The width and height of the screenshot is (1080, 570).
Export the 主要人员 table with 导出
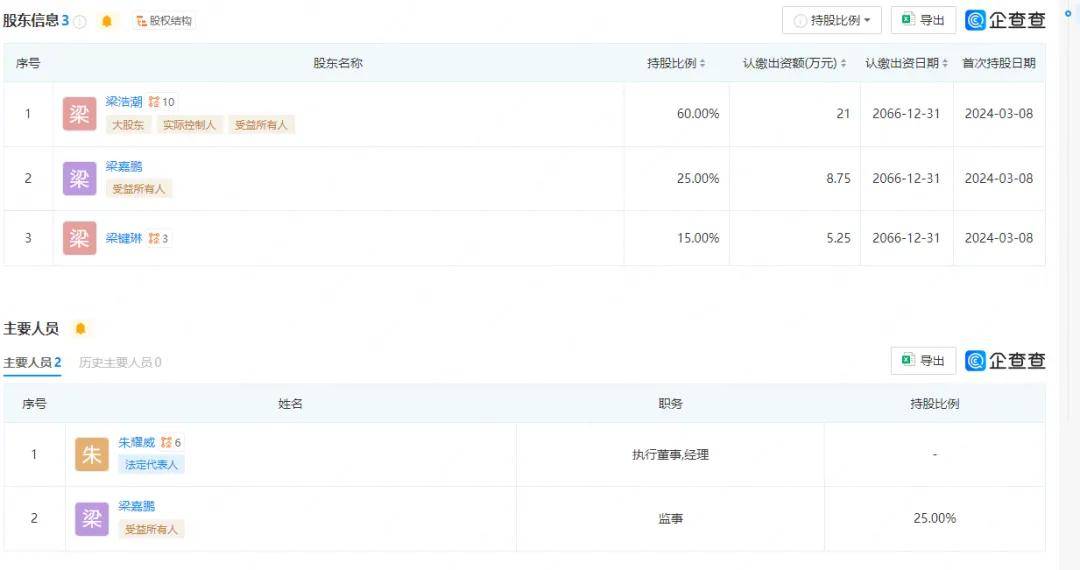click(x=923, y=361)
